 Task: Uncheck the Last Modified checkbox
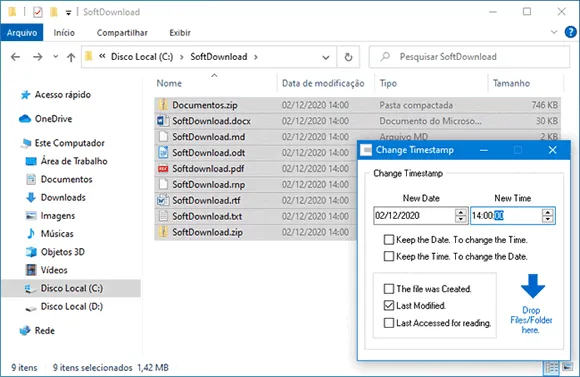click(389, 306)
